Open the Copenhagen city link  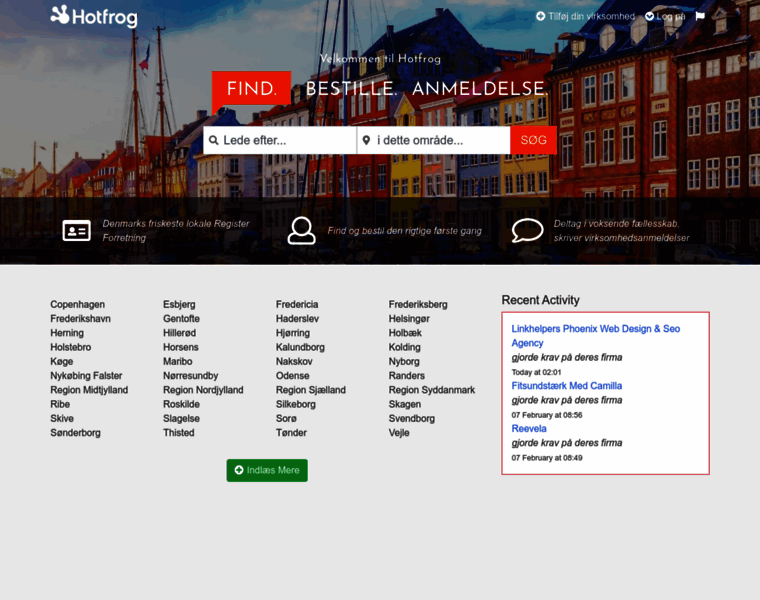(x=78, y=304)
